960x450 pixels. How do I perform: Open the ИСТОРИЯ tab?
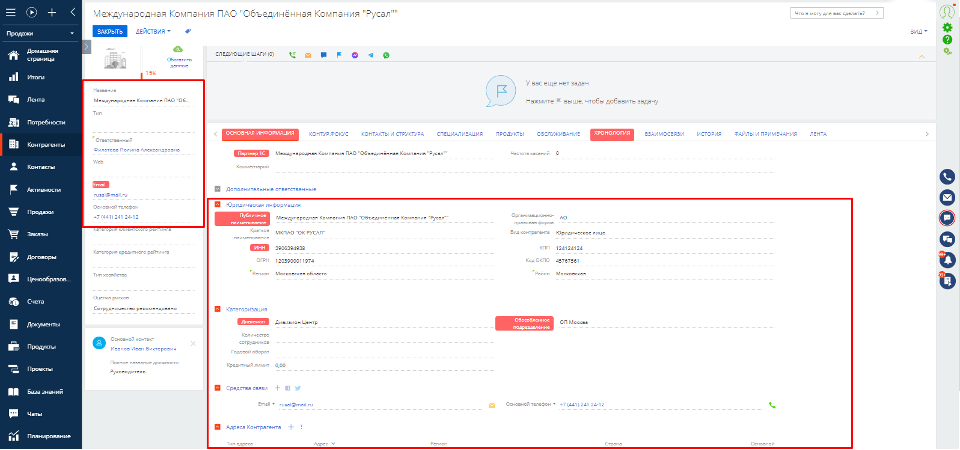click(708, 133)
